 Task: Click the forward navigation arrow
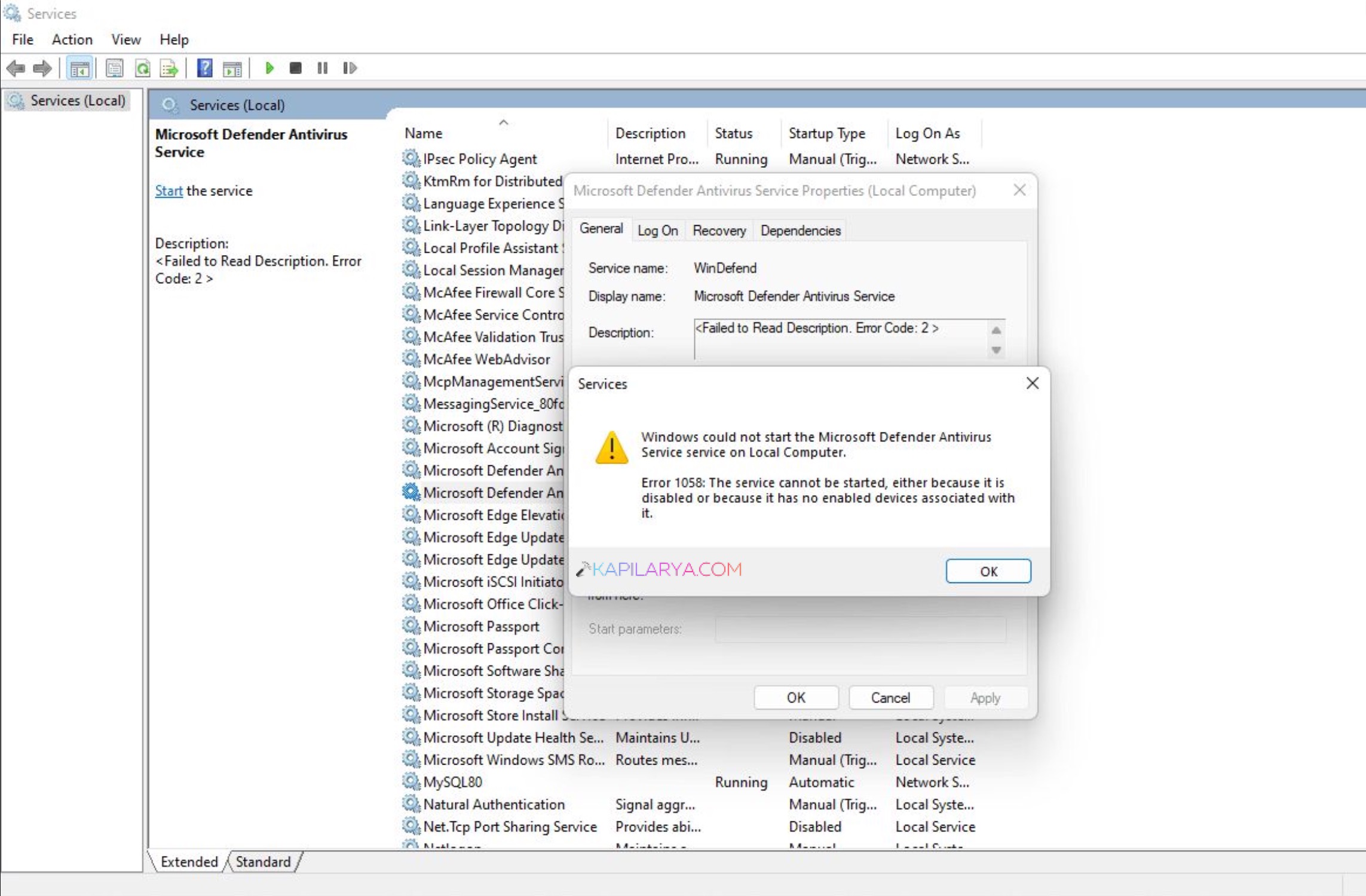[42, 68]
